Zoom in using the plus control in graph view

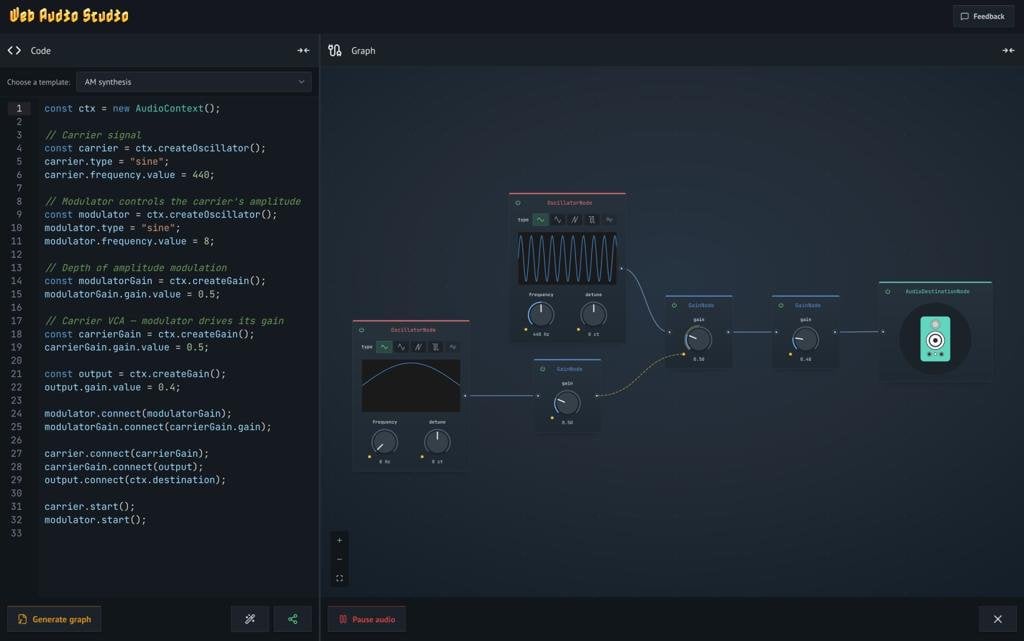coord(339,541)
